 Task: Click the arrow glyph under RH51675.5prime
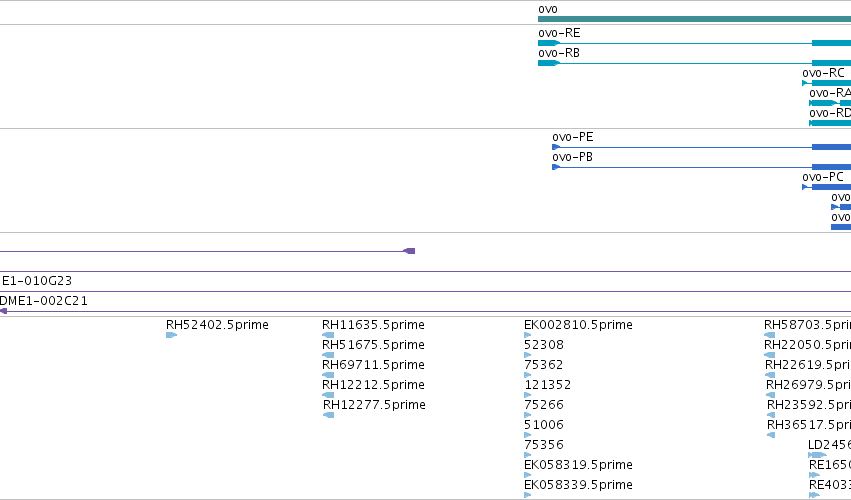(328, 355)
